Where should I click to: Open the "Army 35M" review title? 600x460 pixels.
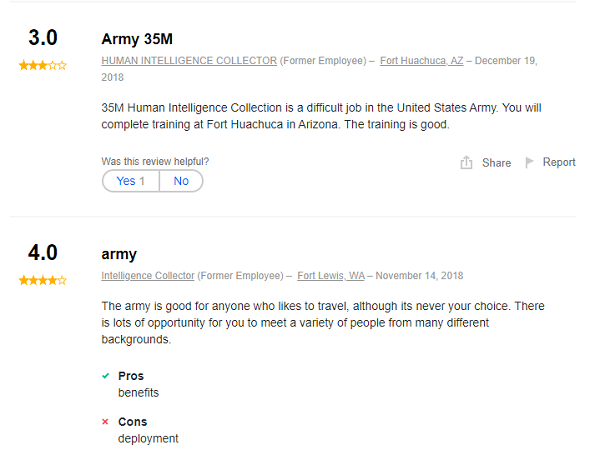pyautogui.click(x=137, y=39)
